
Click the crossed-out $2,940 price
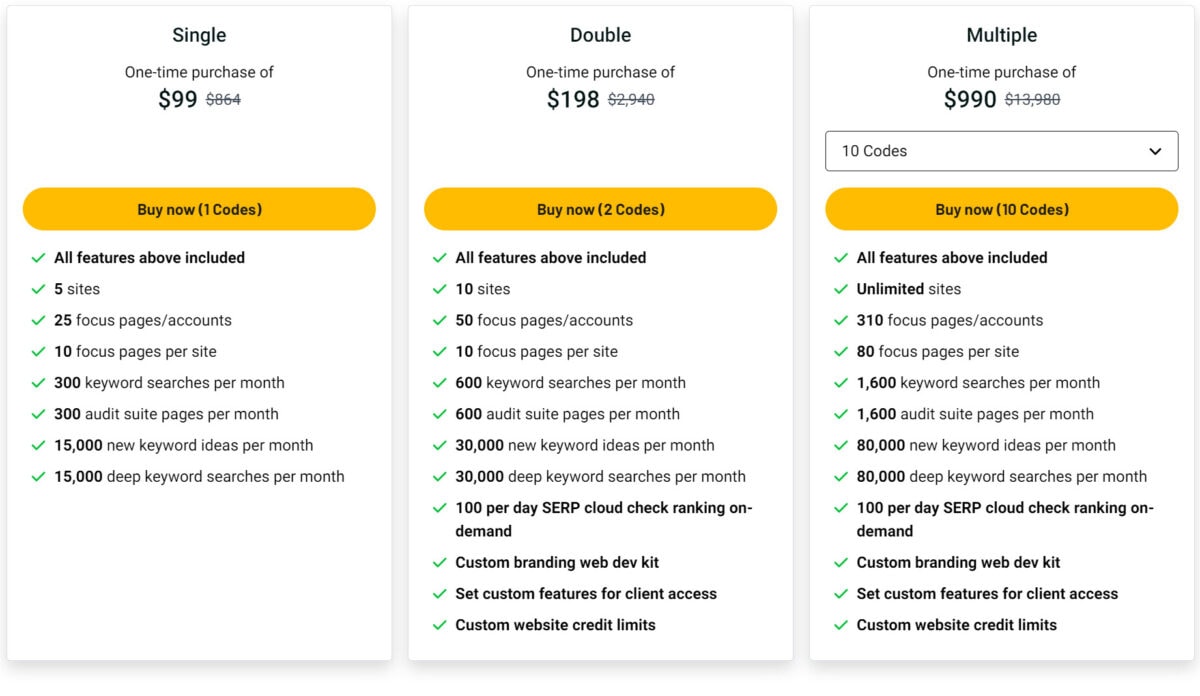632,99
